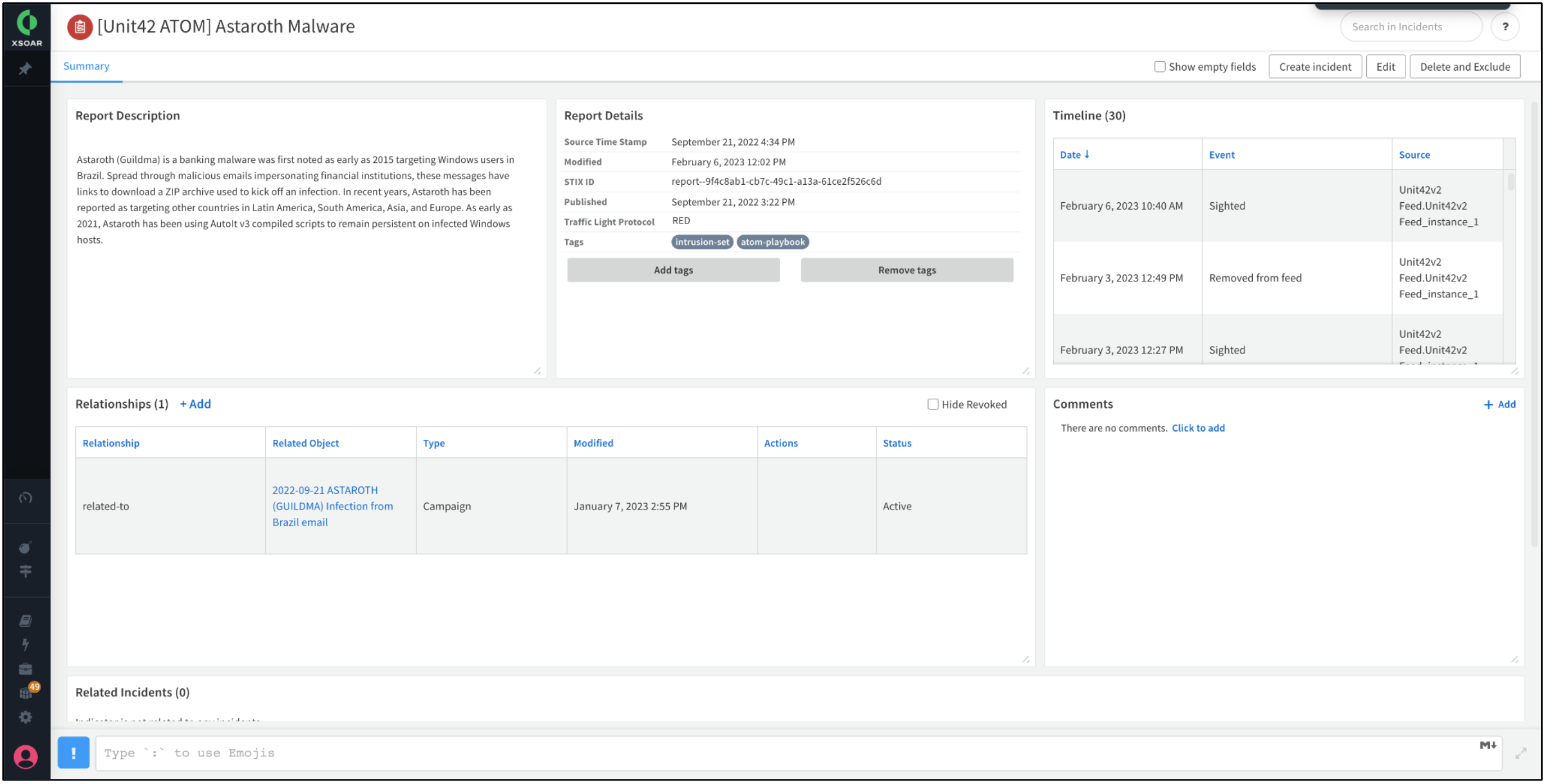
Task: Click the atom-playbook tag
Action: pos(772,241)
